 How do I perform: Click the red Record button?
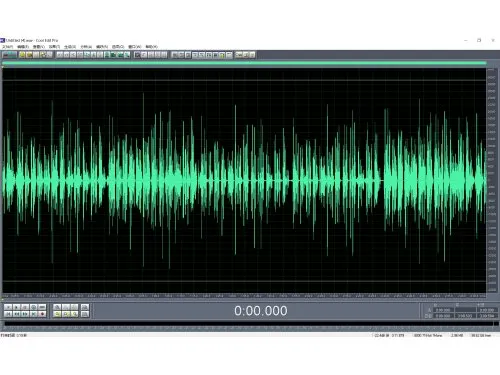[x=42, y=314]
